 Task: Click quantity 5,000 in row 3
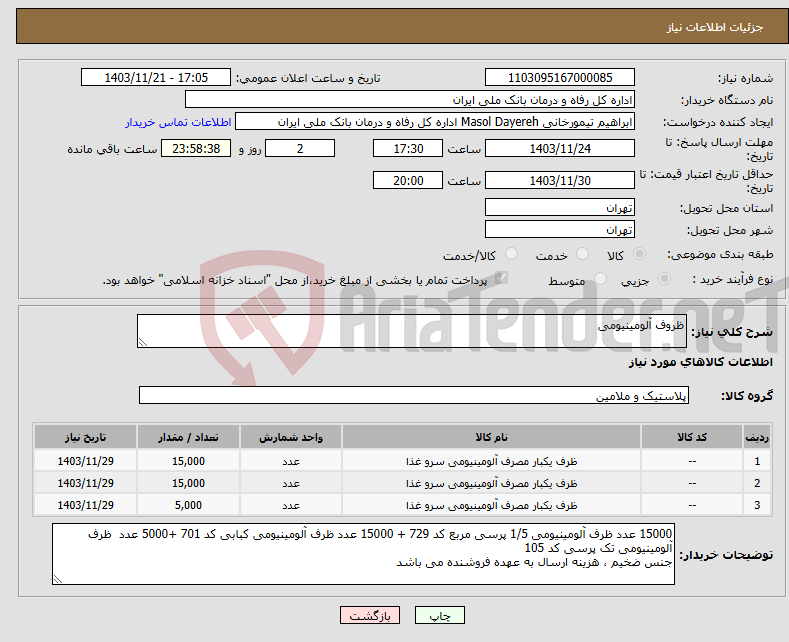tap(188, 505)
